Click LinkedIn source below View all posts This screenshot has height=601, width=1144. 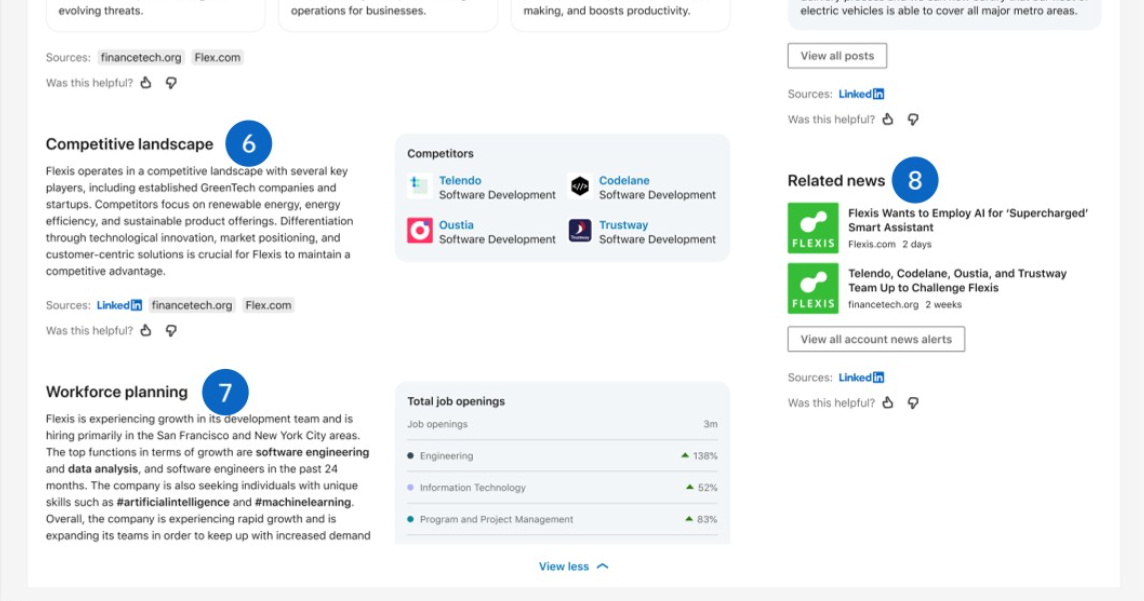861,93
